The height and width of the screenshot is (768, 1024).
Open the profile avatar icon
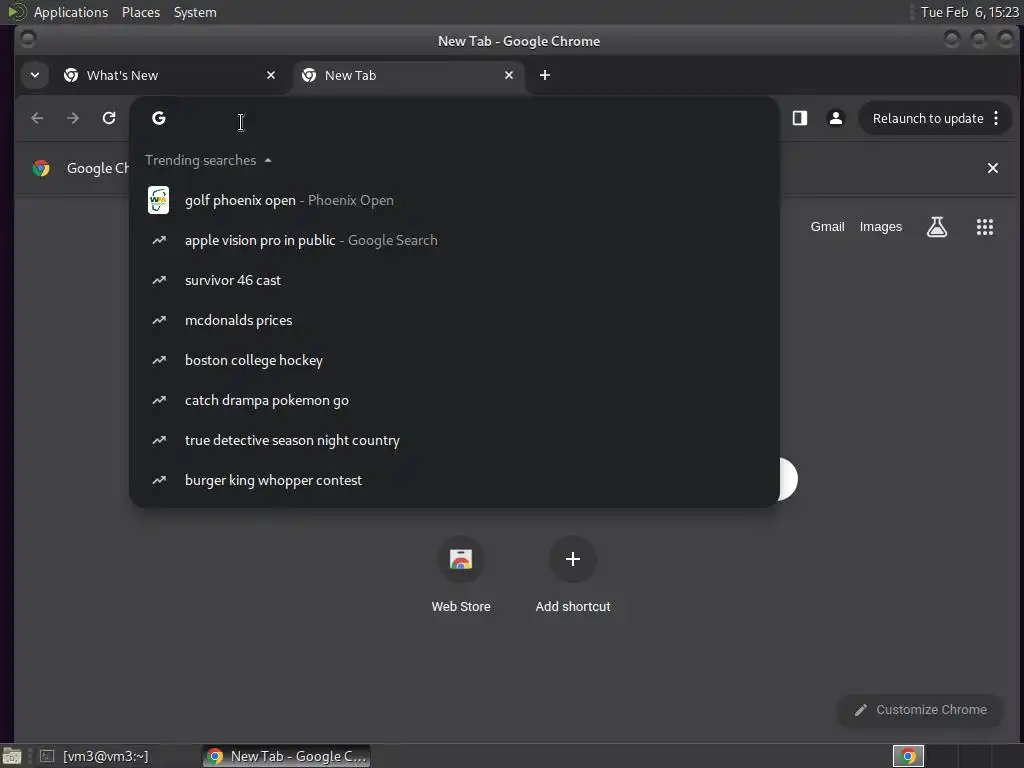coord(835,118)
